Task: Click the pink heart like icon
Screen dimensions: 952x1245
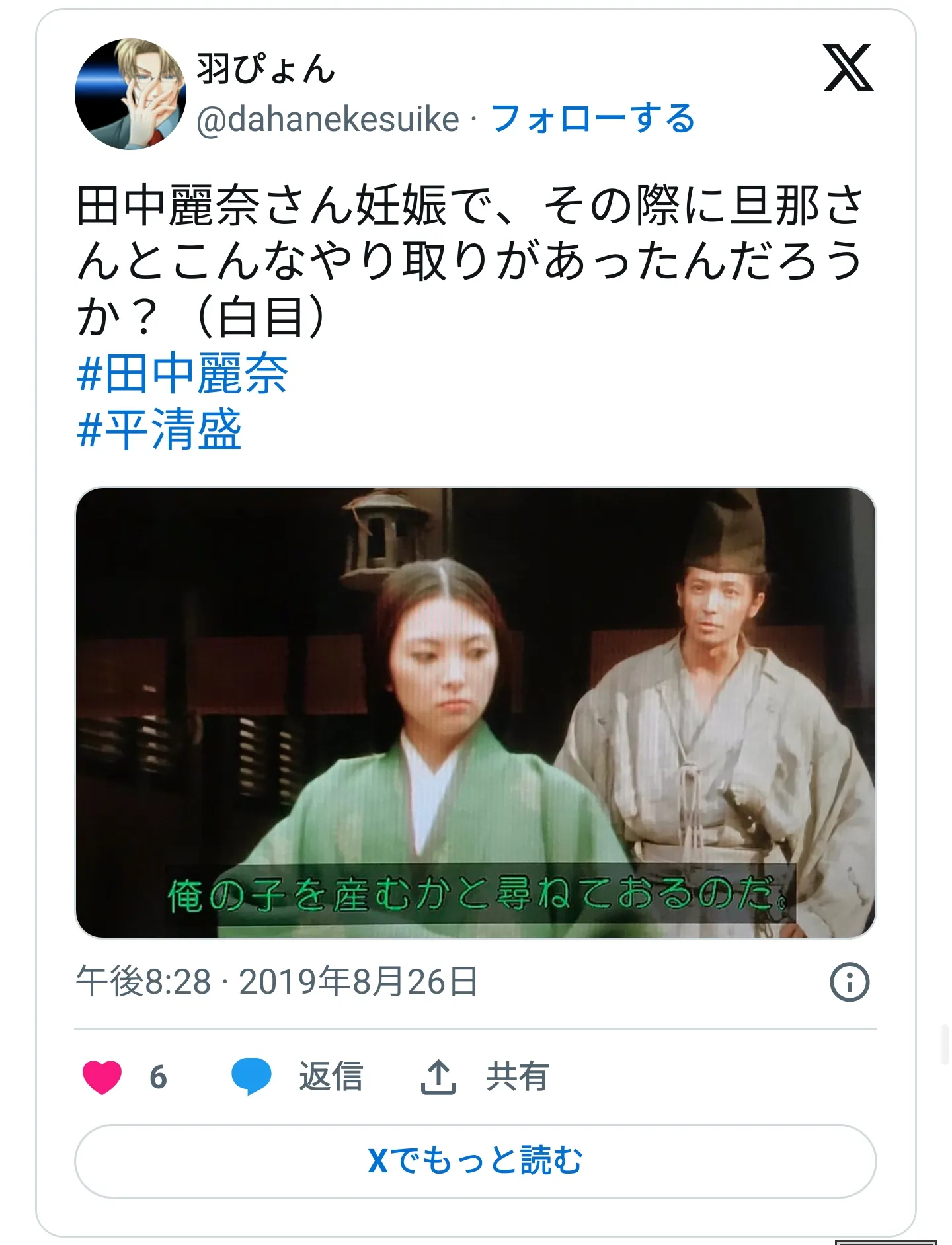Action: coord(102,1076)
